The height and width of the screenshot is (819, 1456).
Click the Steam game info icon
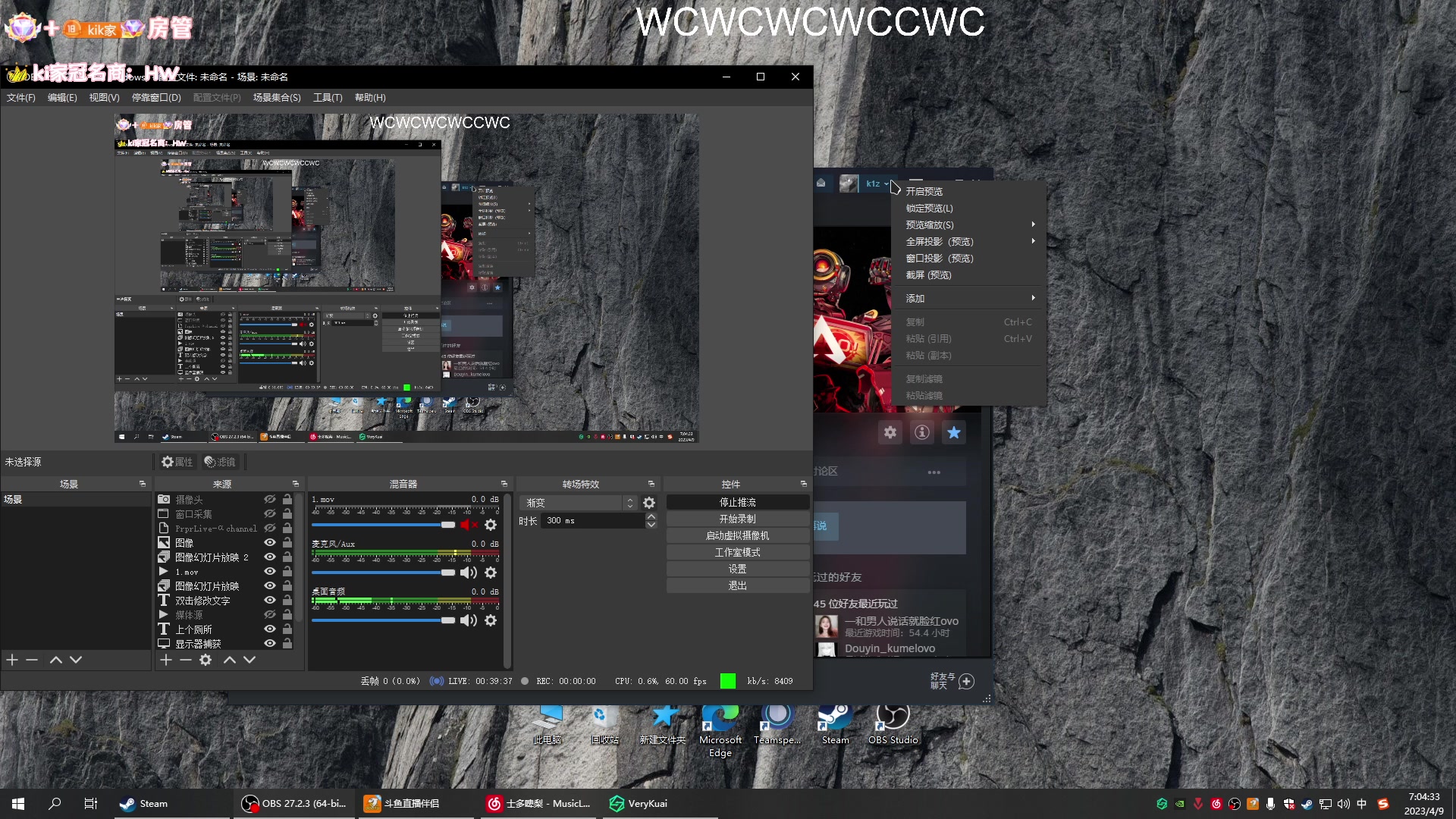click(922, 432)
